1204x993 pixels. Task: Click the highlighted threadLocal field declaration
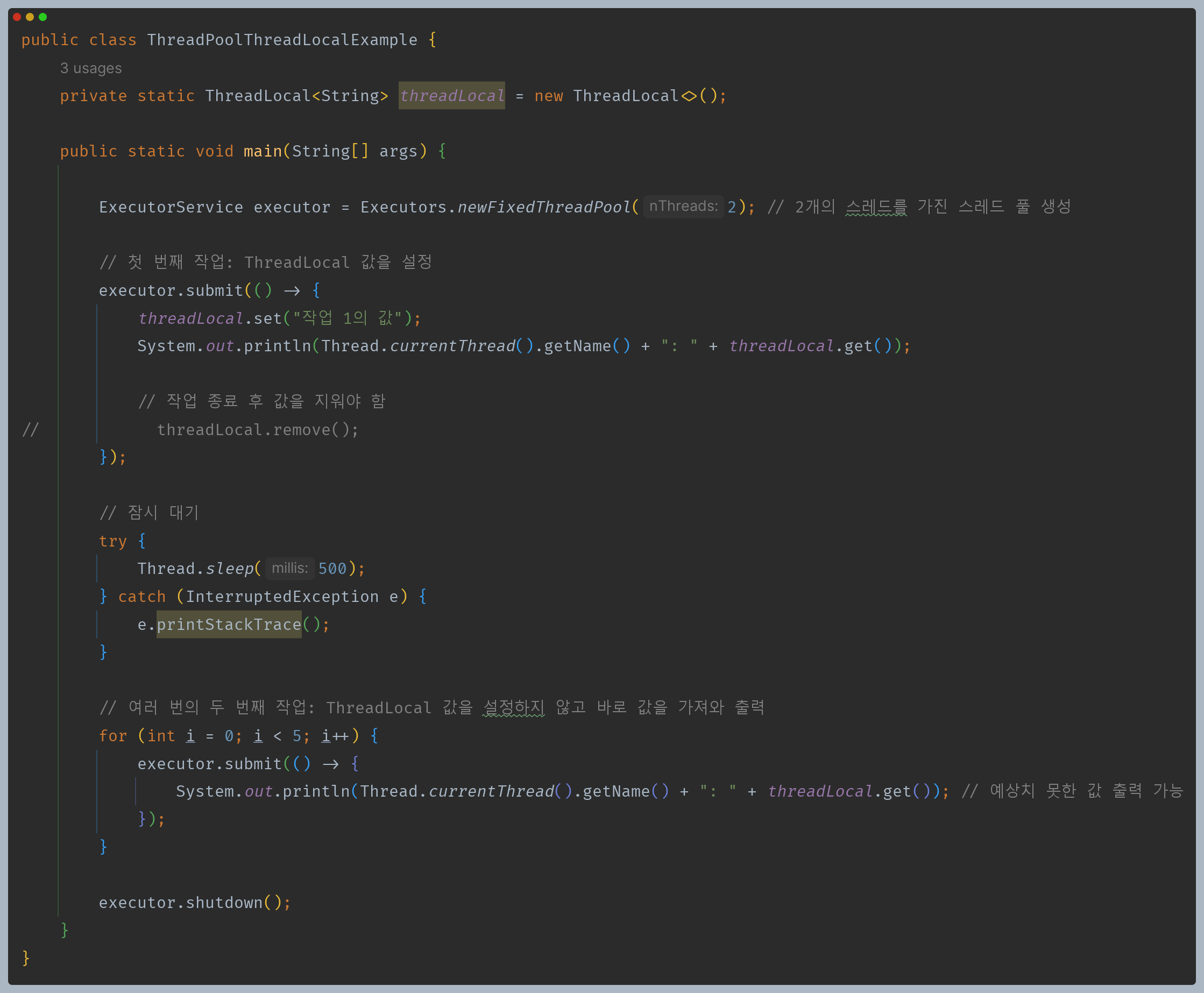[451, 96]
